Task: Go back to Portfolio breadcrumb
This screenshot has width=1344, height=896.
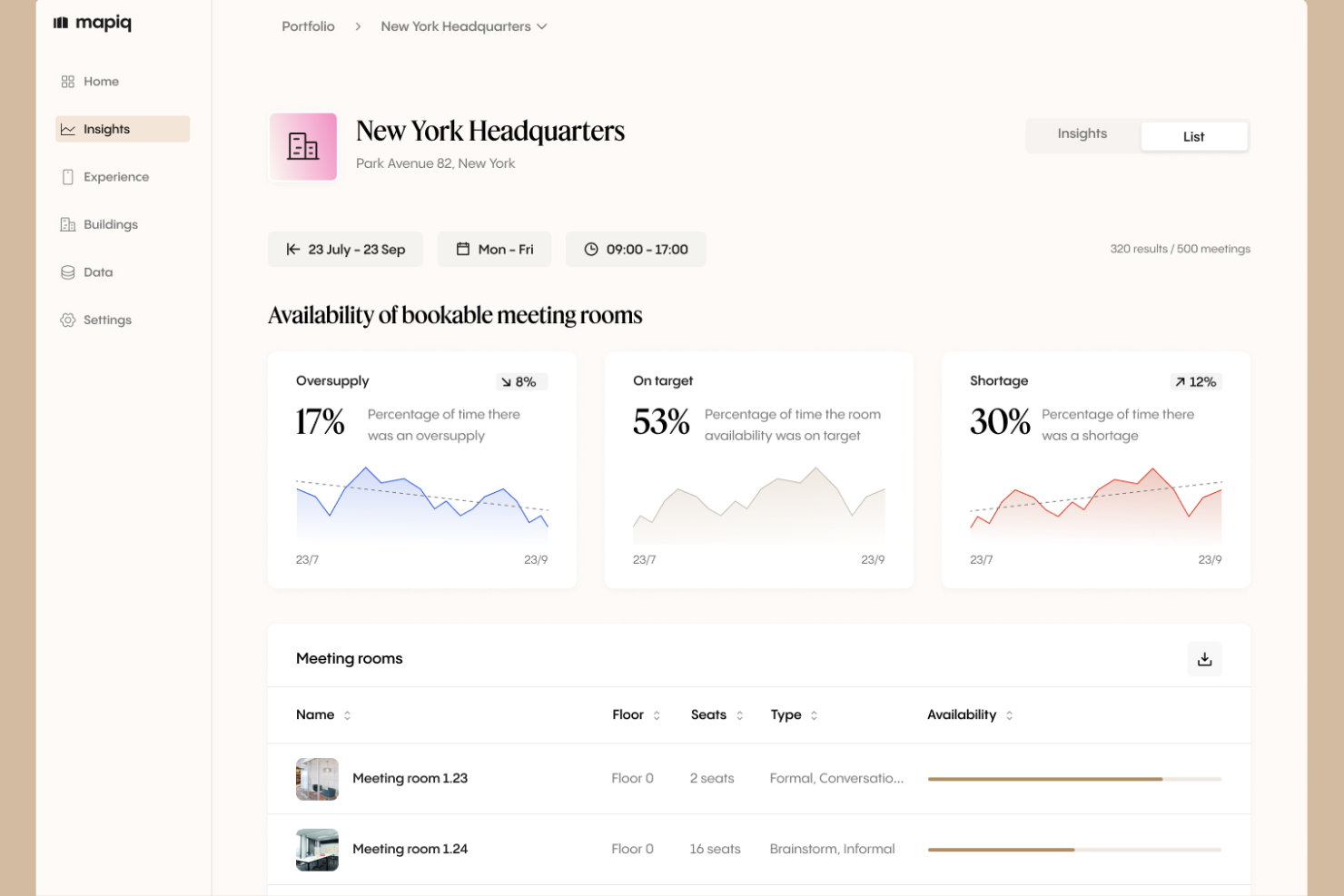Action: tap(308, 26)
